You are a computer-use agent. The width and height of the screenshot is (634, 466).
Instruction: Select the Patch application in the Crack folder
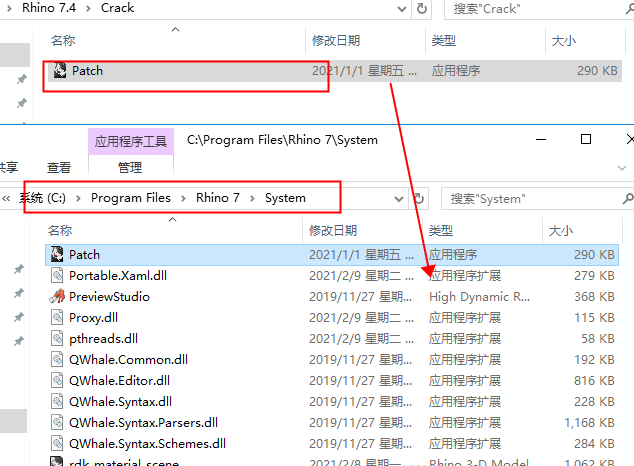87,71
